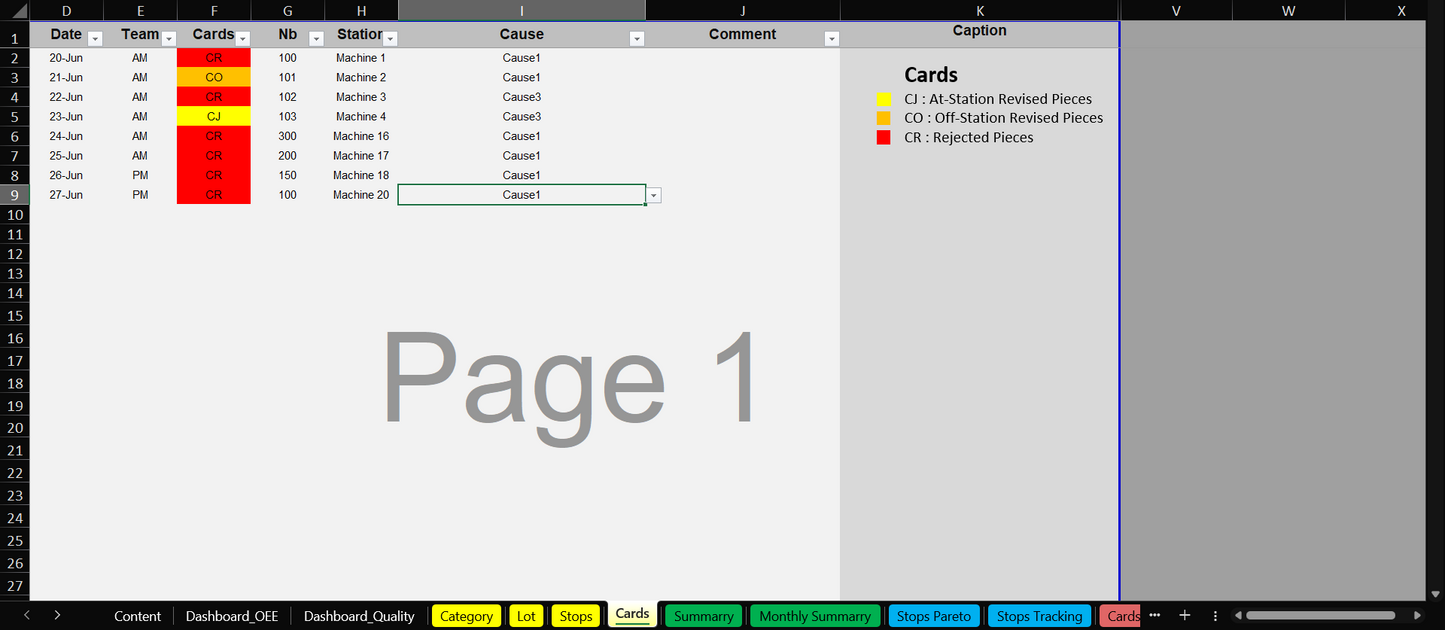Click horizontal scrollbar right arrow
The height and width of the screenshot is (630, 1445).
point(1417,615)
